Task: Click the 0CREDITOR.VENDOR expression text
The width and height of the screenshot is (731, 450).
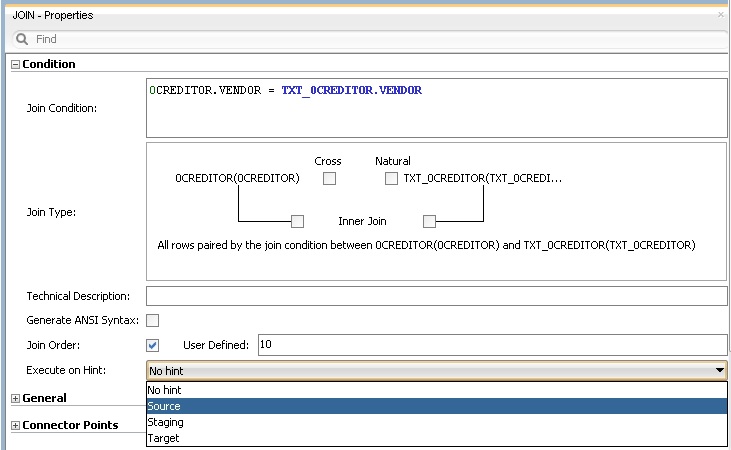Action: point(205,90)
